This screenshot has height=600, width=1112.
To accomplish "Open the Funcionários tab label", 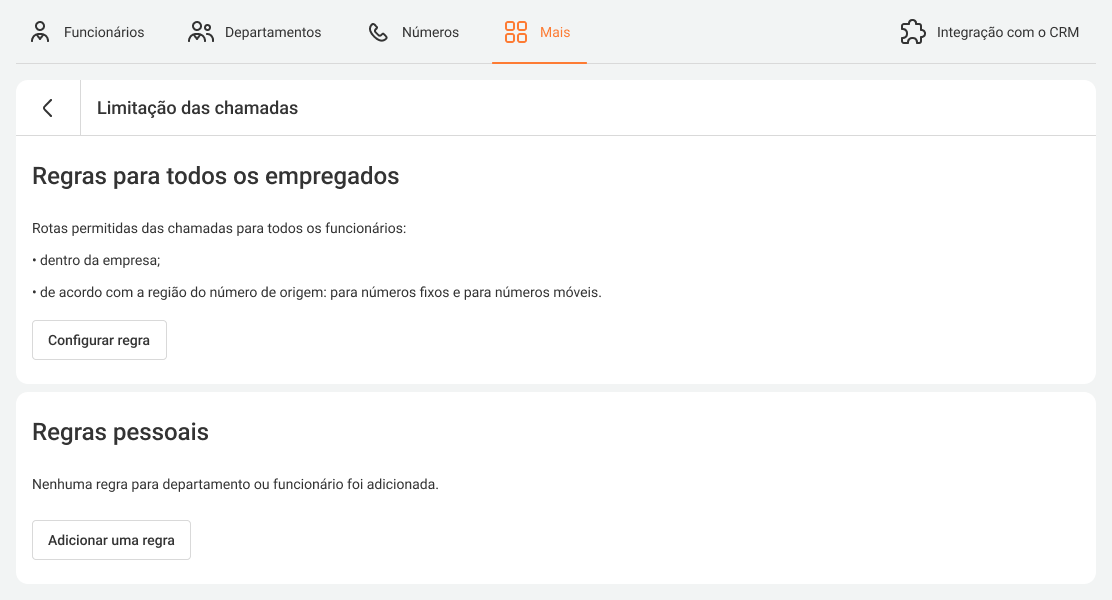I will tap(104, 32).
